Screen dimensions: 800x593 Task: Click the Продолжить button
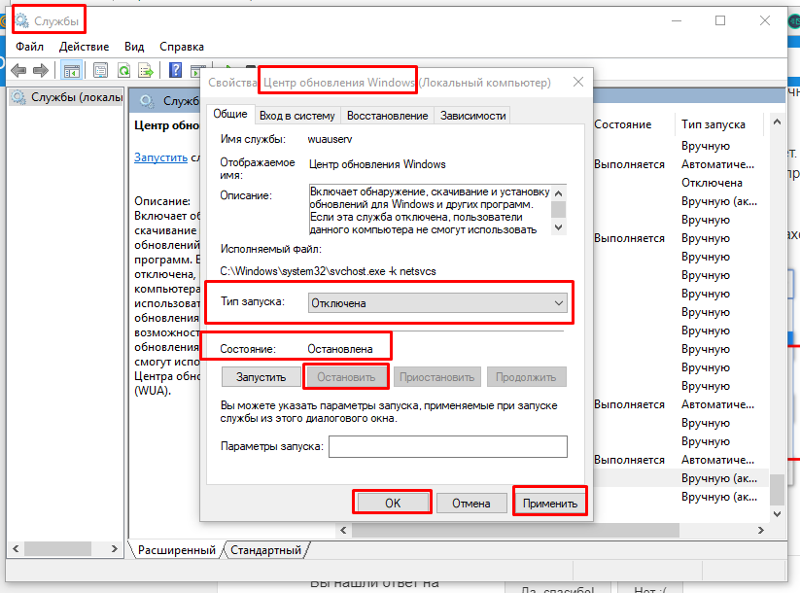click(x=526, y=377)
